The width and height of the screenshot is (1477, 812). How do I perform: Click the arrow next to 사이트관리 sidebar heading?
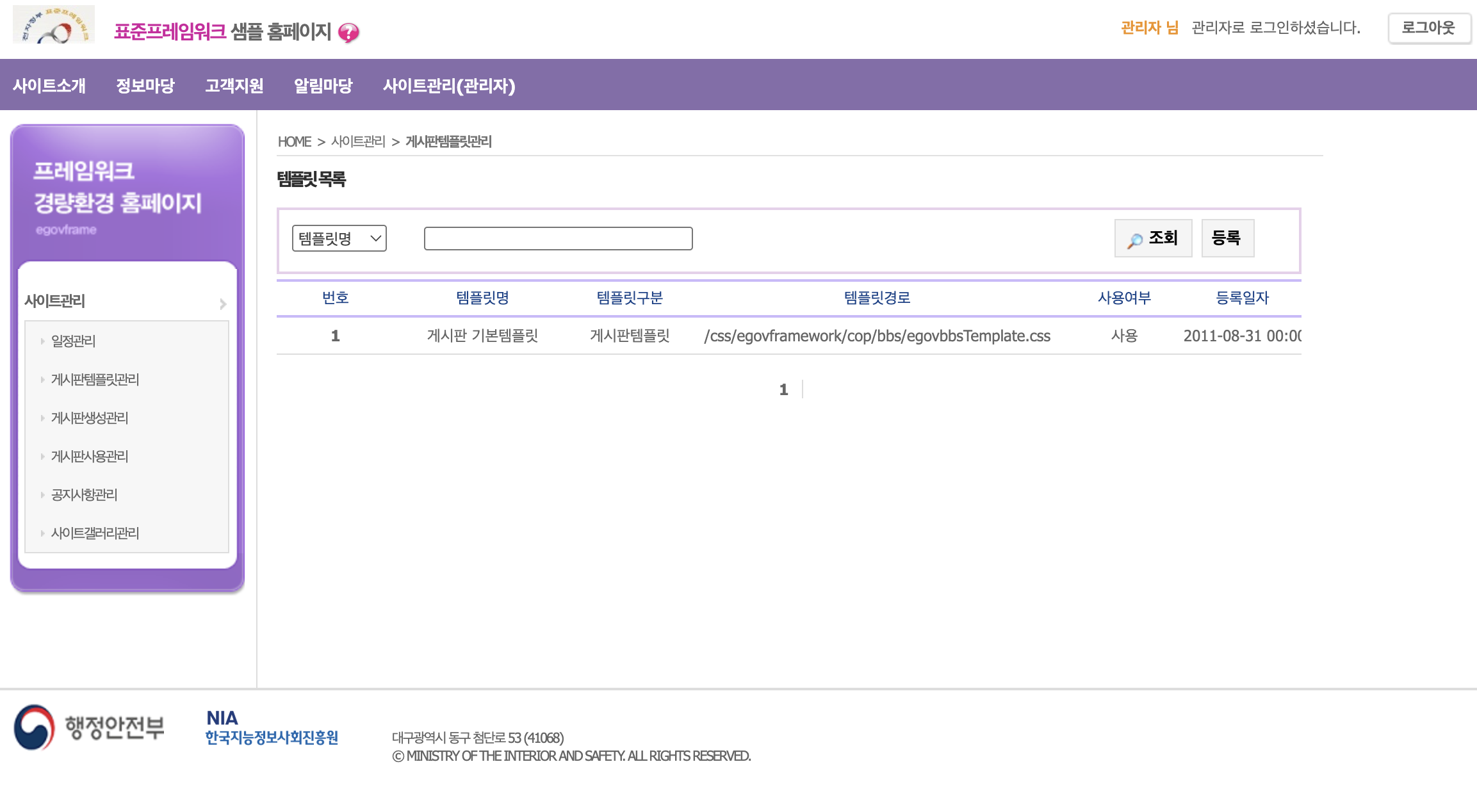[x=223, y=304]
